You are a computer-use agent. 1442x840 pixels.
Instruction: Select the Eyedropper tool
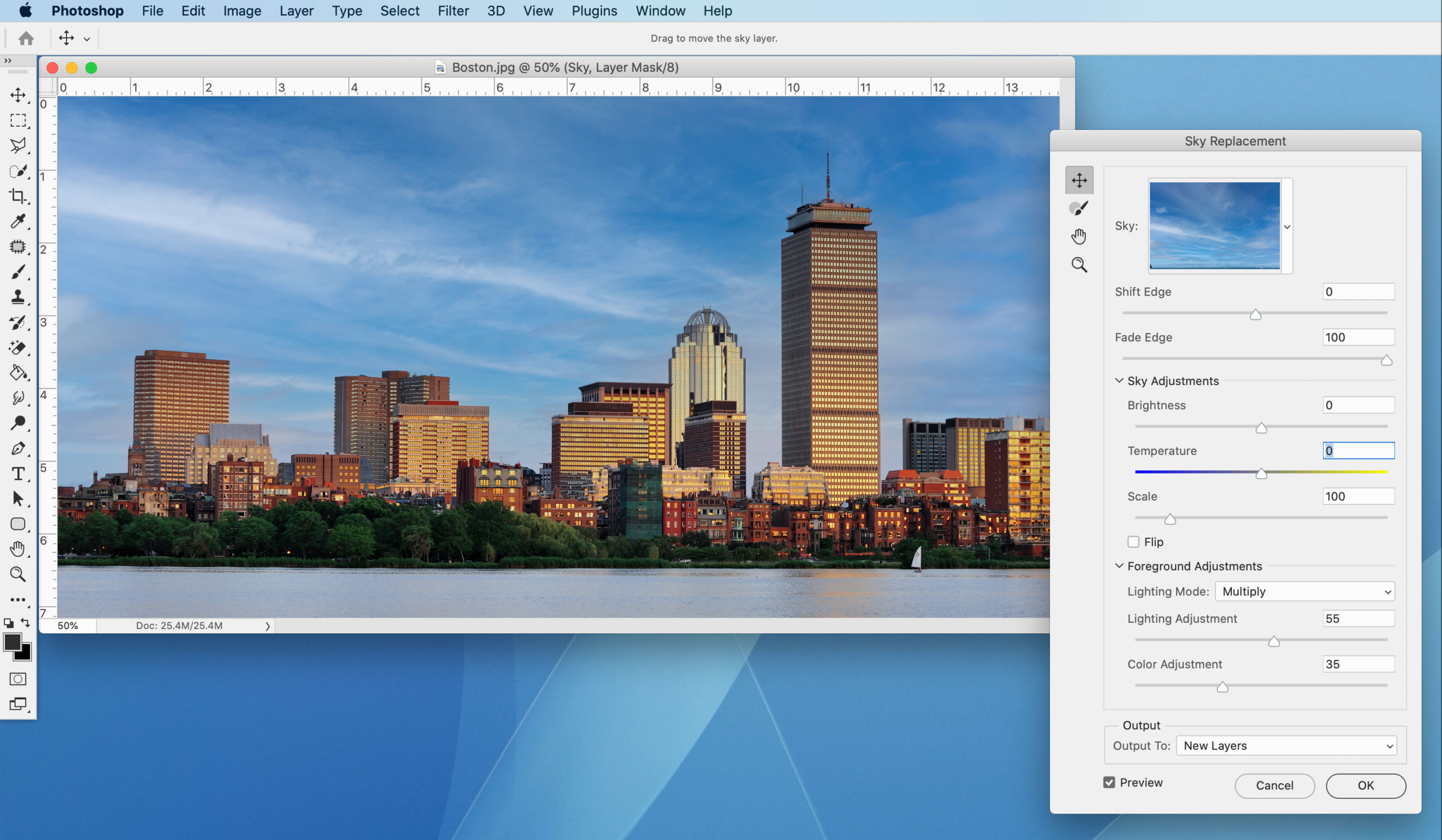[17, 221]
